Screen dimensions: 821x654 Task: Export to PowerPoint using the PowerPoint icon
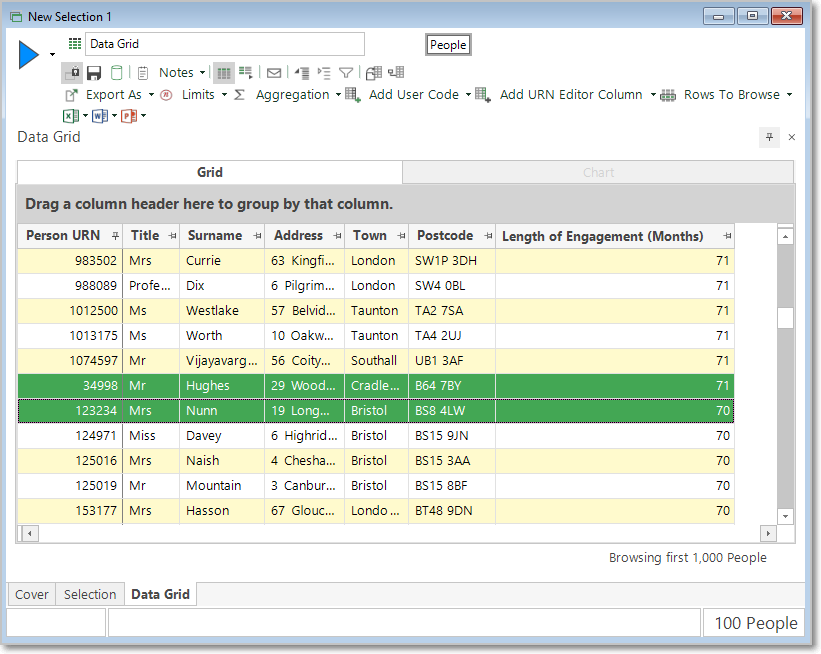[129, 116]
